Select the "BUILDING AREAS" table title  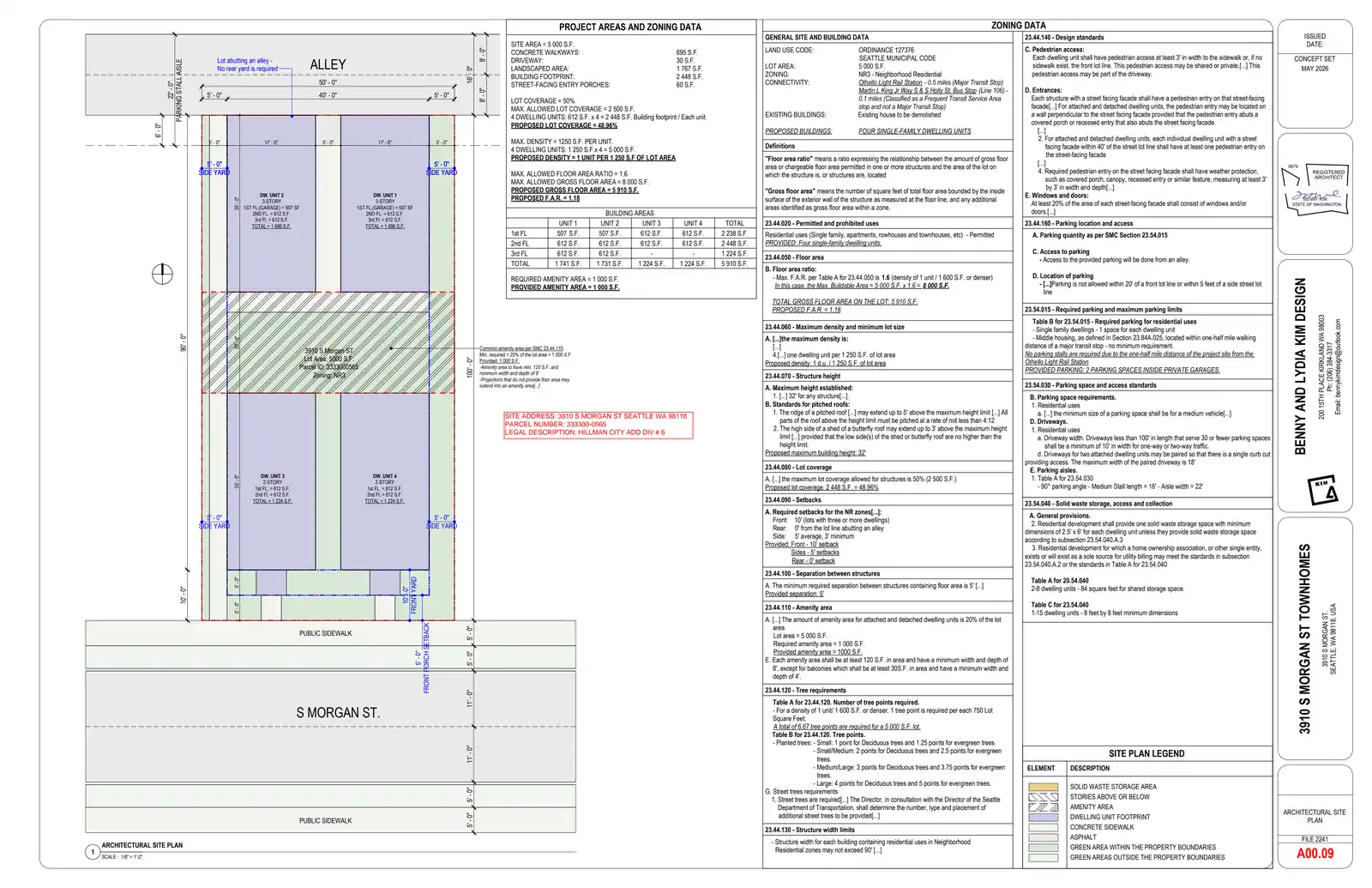(629, 213)
